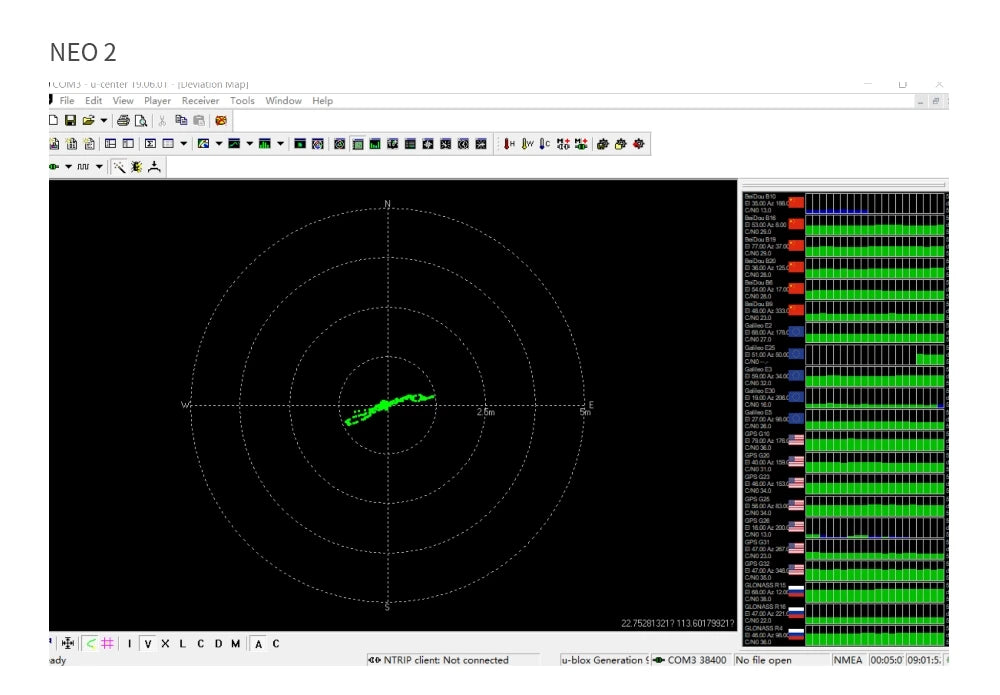Toggle the 'A' button in bottom toolbar
The image size is (1000, 695).
(x=258, y=644)
